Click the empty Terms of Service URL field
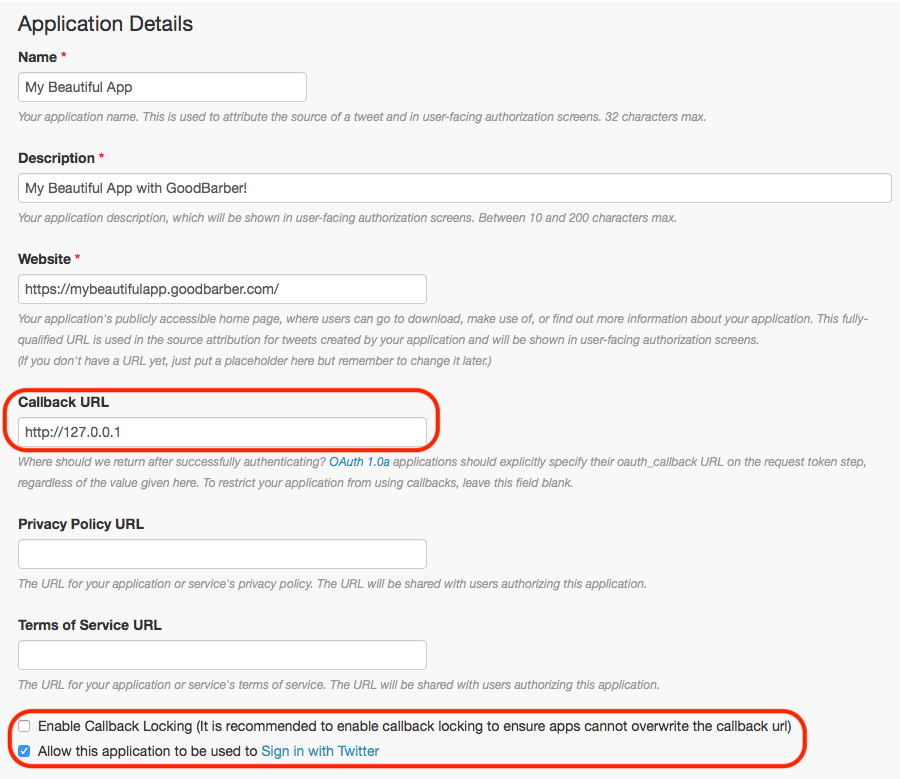Screen dimensions: 900x779 point(222,655)
